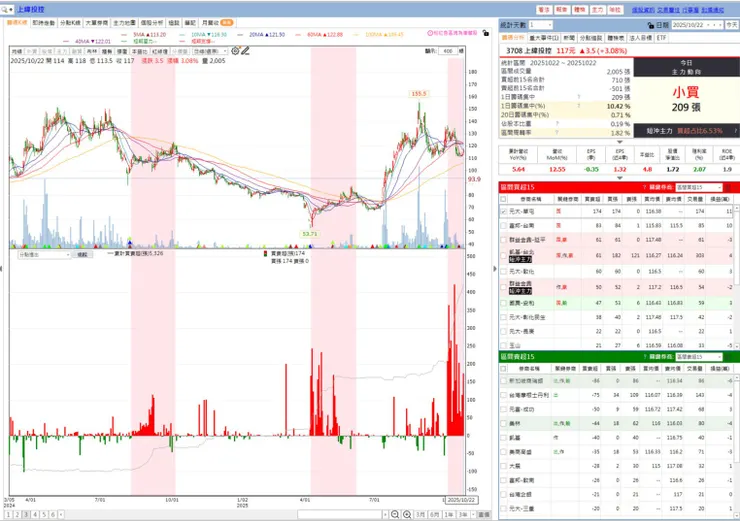Image resolution: width=740 pixels, height=521 pixels.
Task: Click the stock search magnifier icon
Action: point(4,9)
